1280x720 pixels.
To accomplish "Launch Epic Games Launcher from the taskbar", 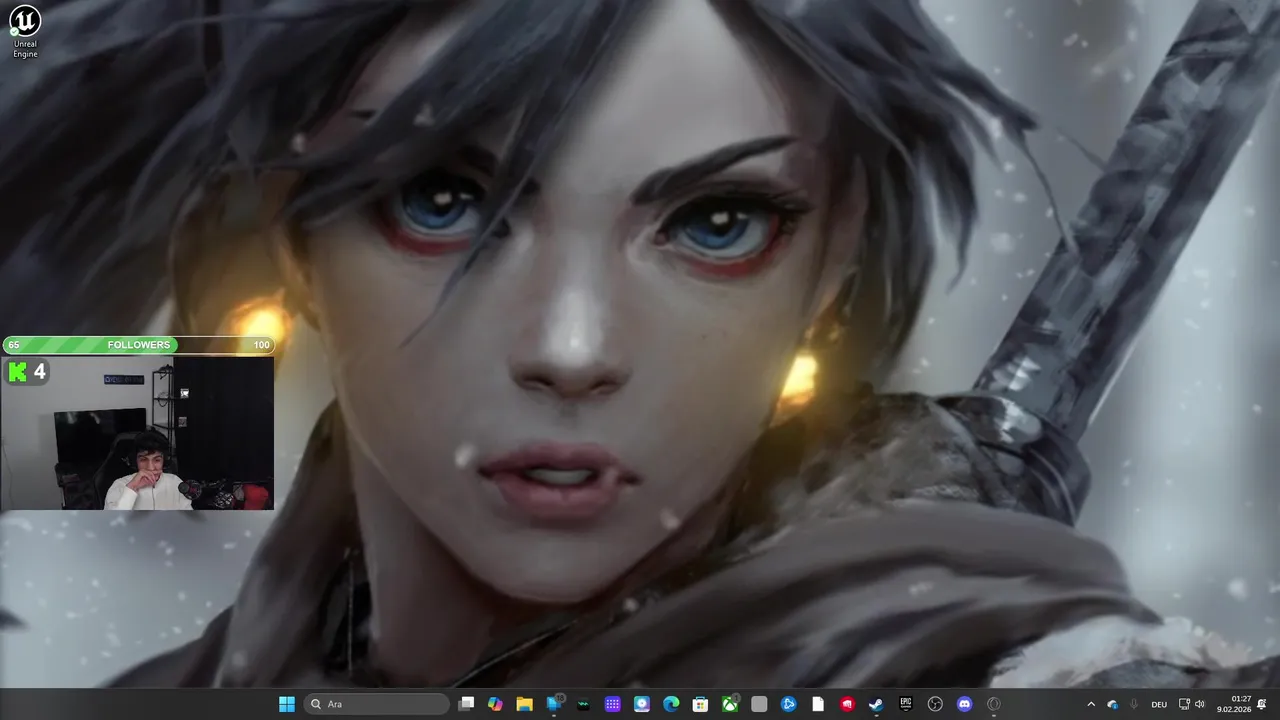I will pyautogui.click(x=906, y=704).
